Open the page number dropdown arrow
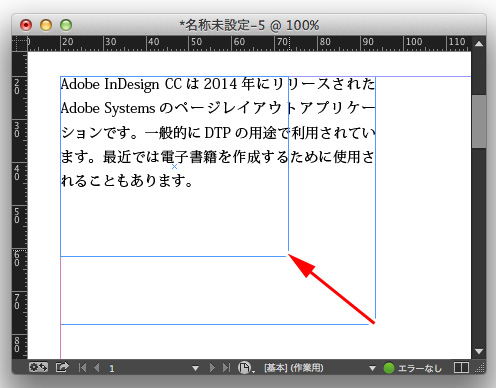 196,368
